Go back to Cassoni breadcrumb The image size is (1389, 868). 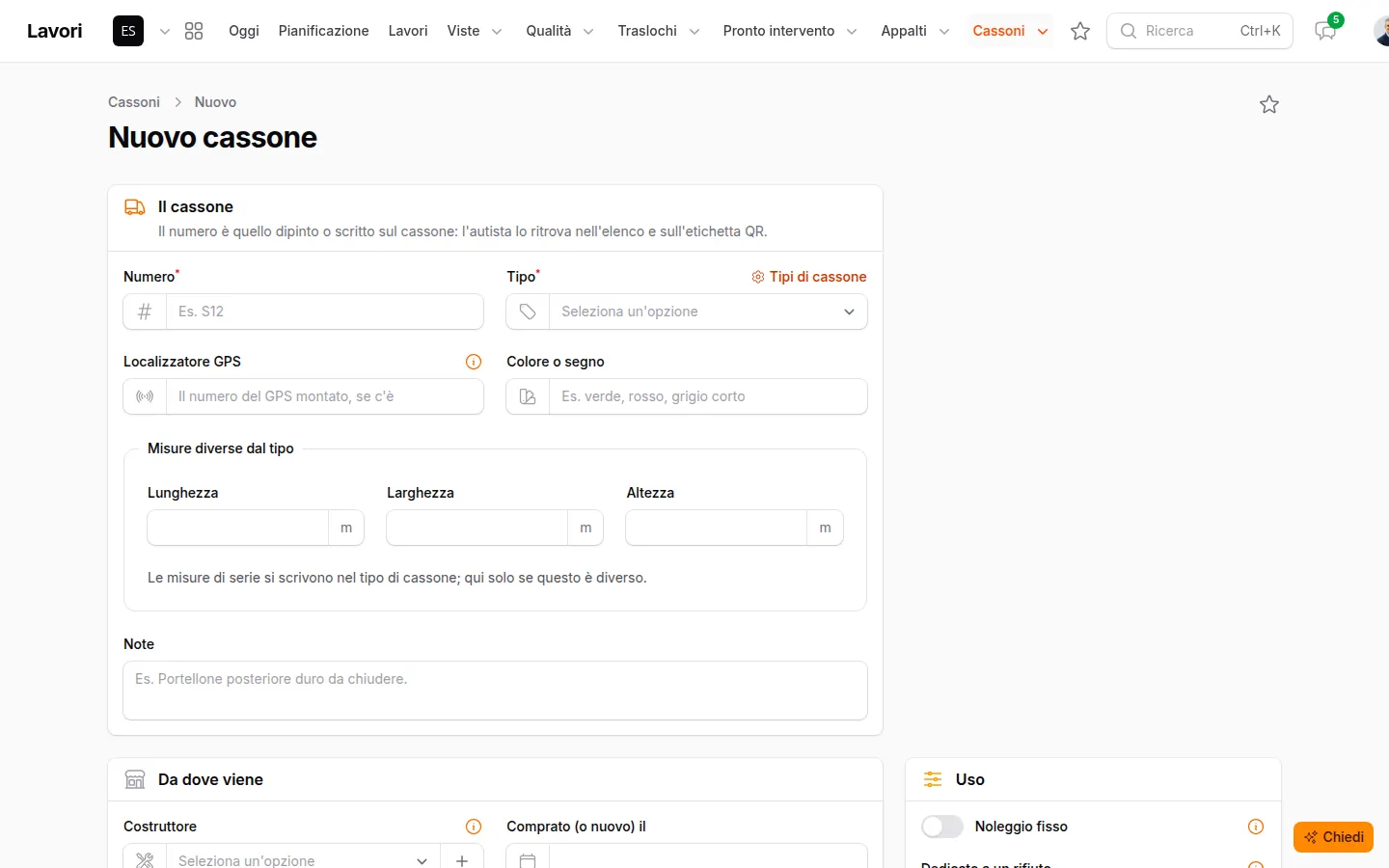134,102
